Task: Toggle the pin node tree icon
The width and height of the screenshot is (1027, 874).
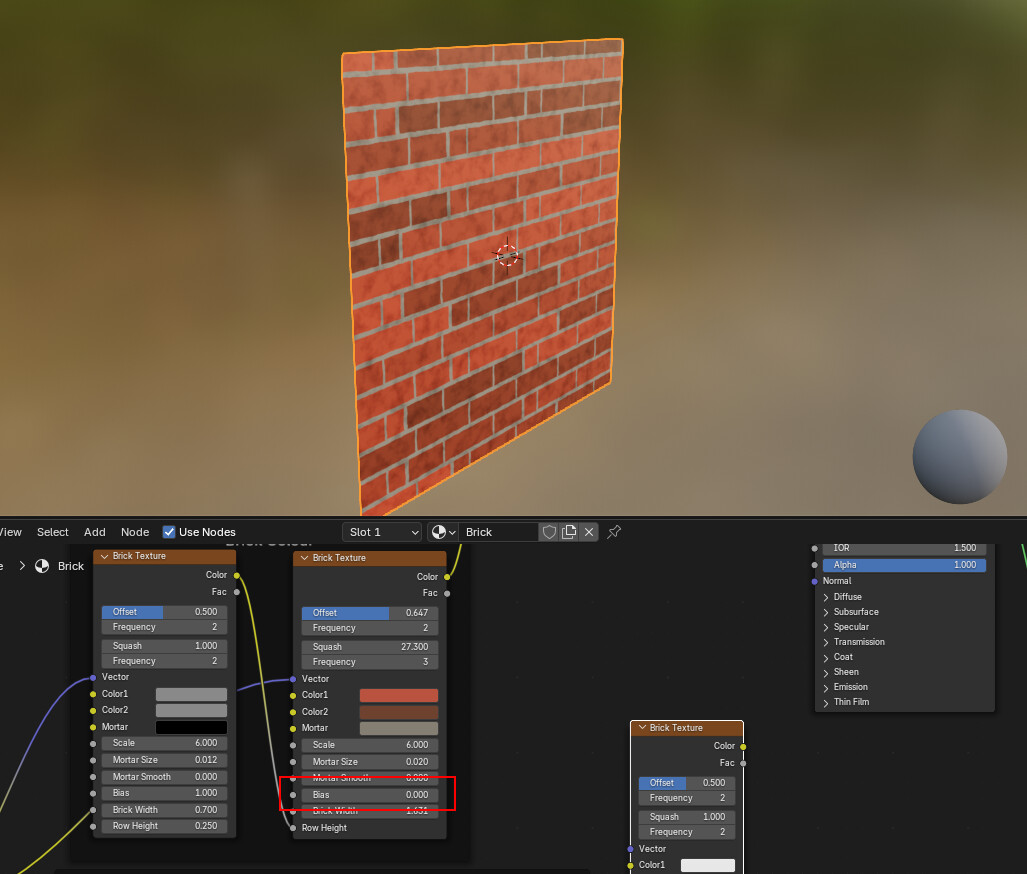Action: point(614,532)
